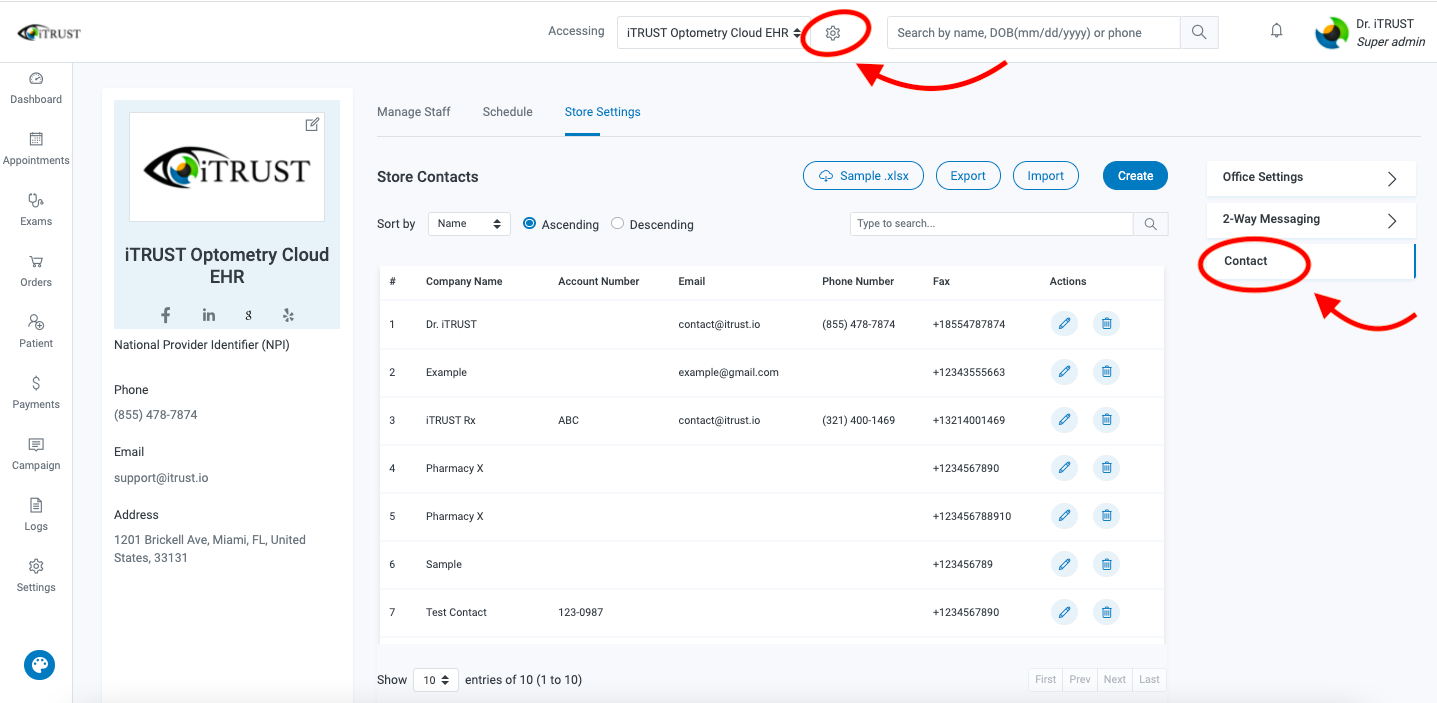Click the notifications bell
The image size is (1437, 703).
click(1276, 31)
